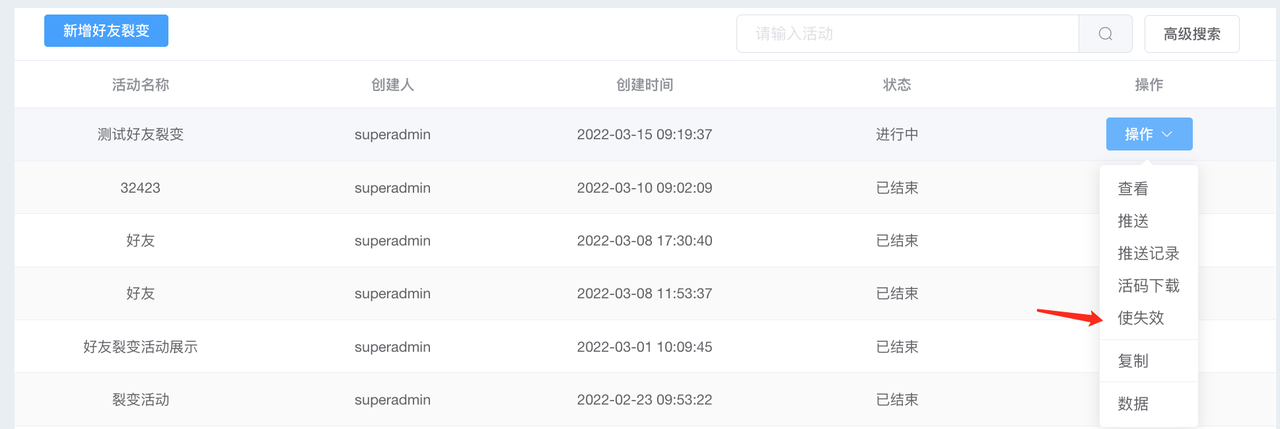1280x429 pixels.
Task: Click the 裂变活动 row name
Action: 141,400
